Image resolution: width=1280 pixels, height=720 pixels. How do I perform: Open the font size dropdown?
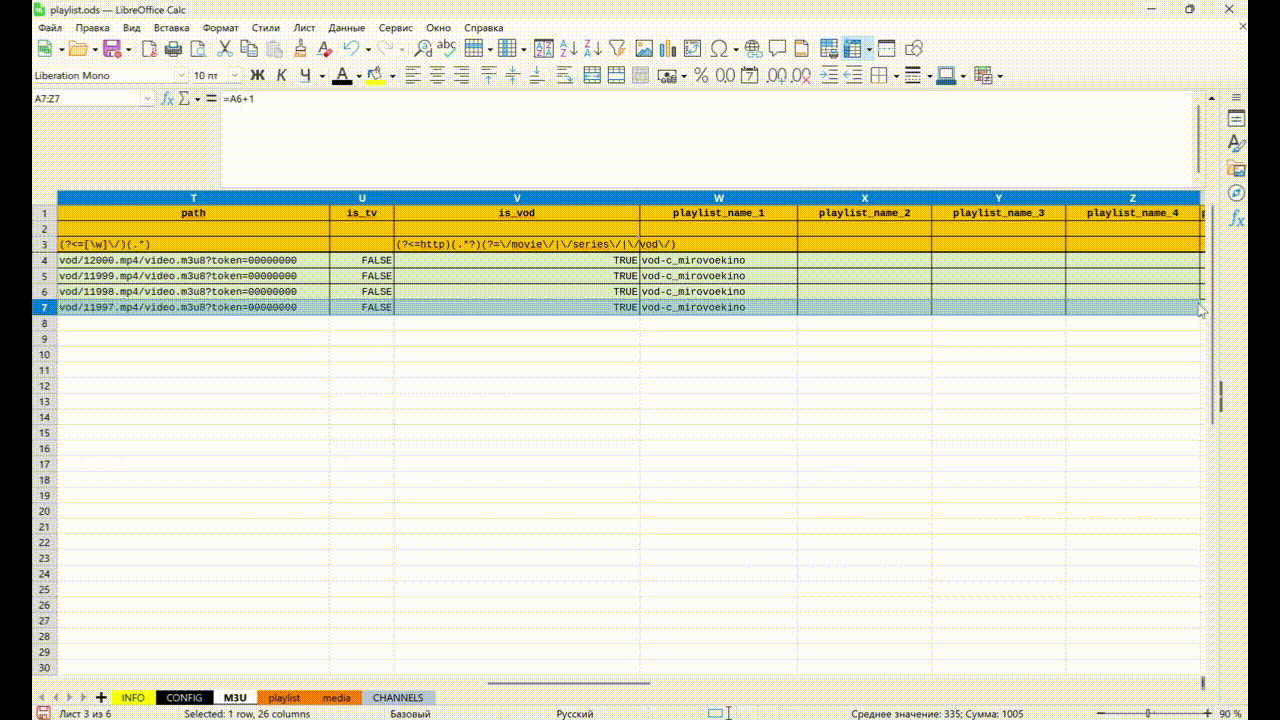(x=235, y=75)
